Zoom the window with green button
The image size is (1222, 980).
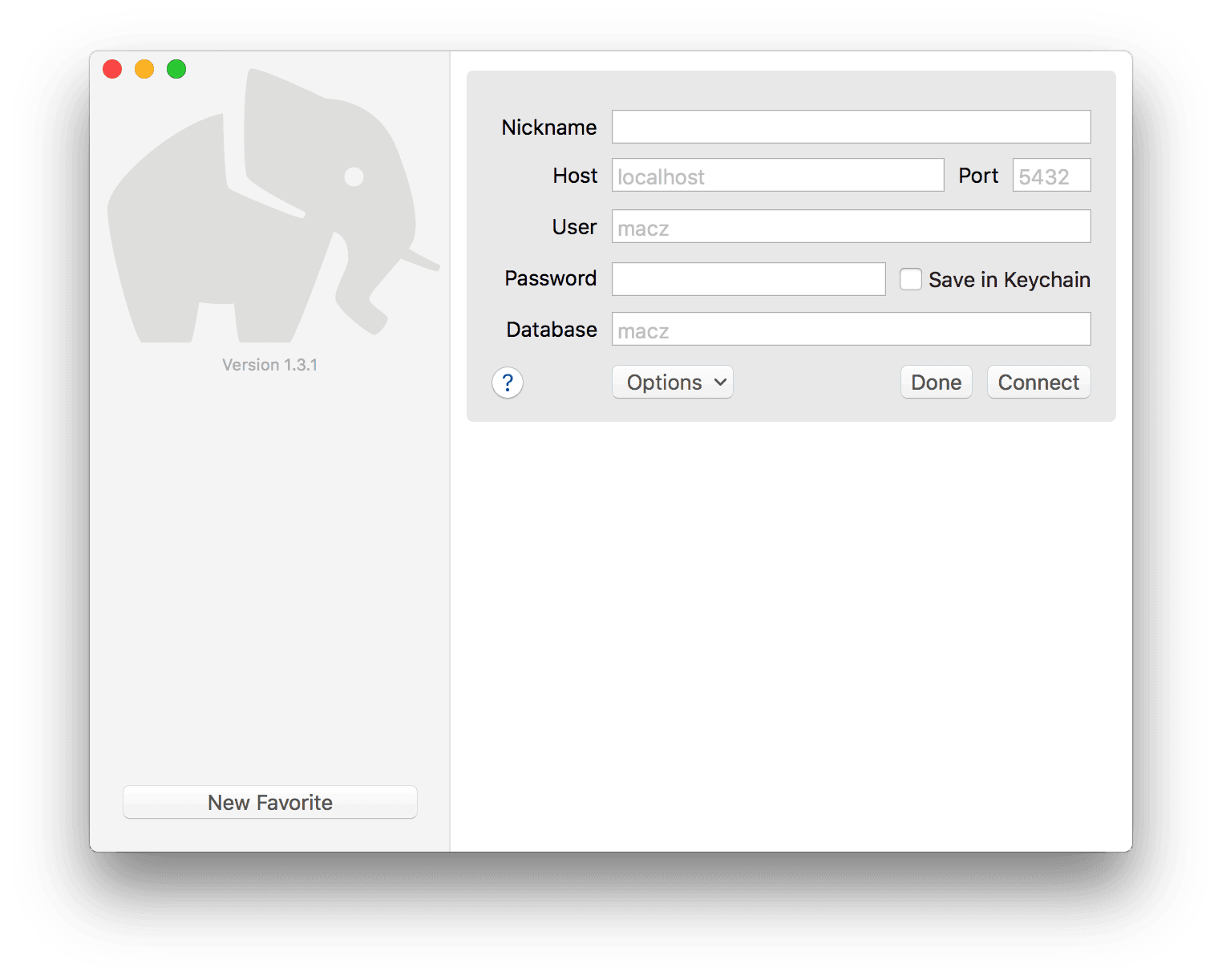click(x=176, y=70)
